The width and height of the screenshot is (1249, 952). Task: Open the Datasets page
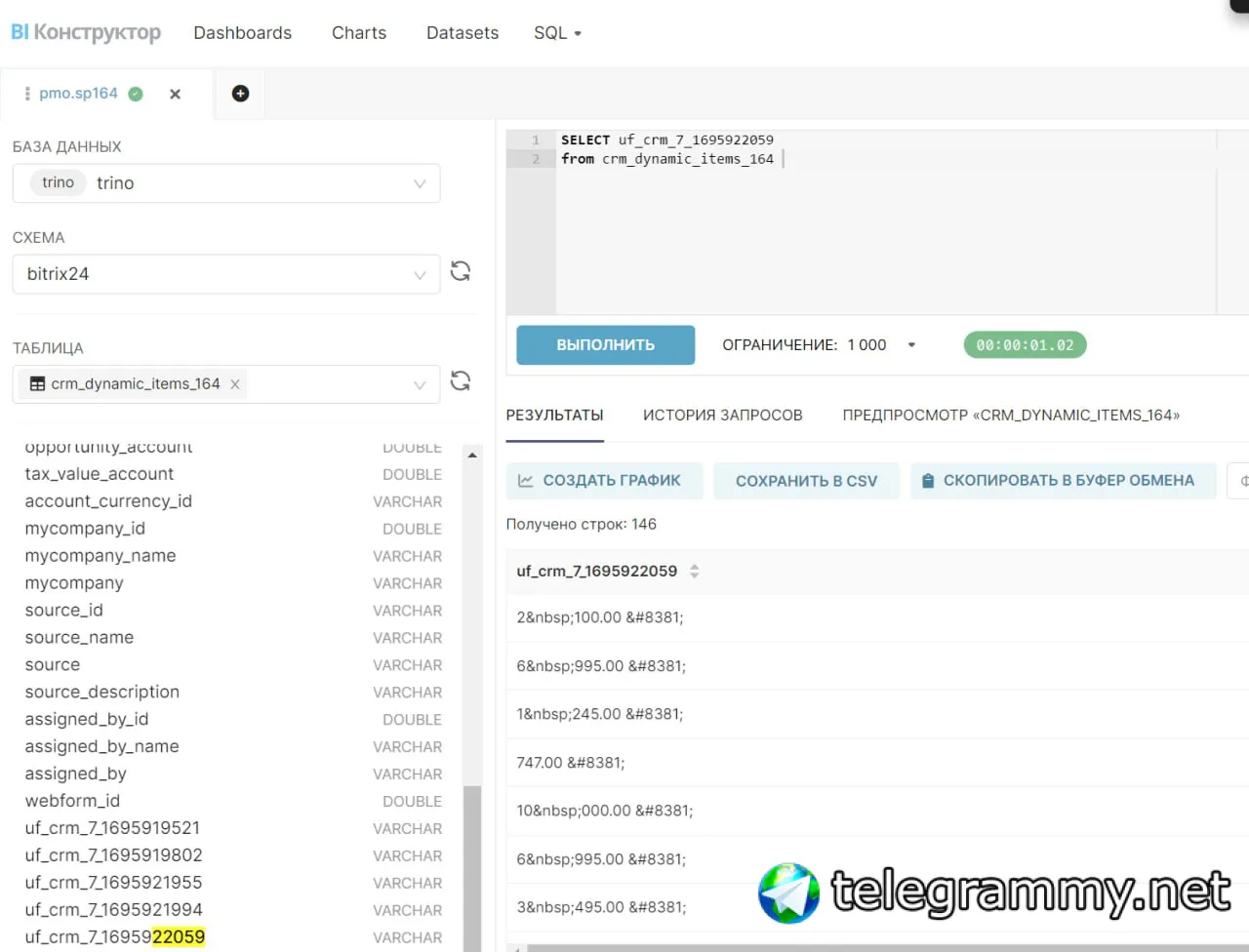click(x=463, y=33)
